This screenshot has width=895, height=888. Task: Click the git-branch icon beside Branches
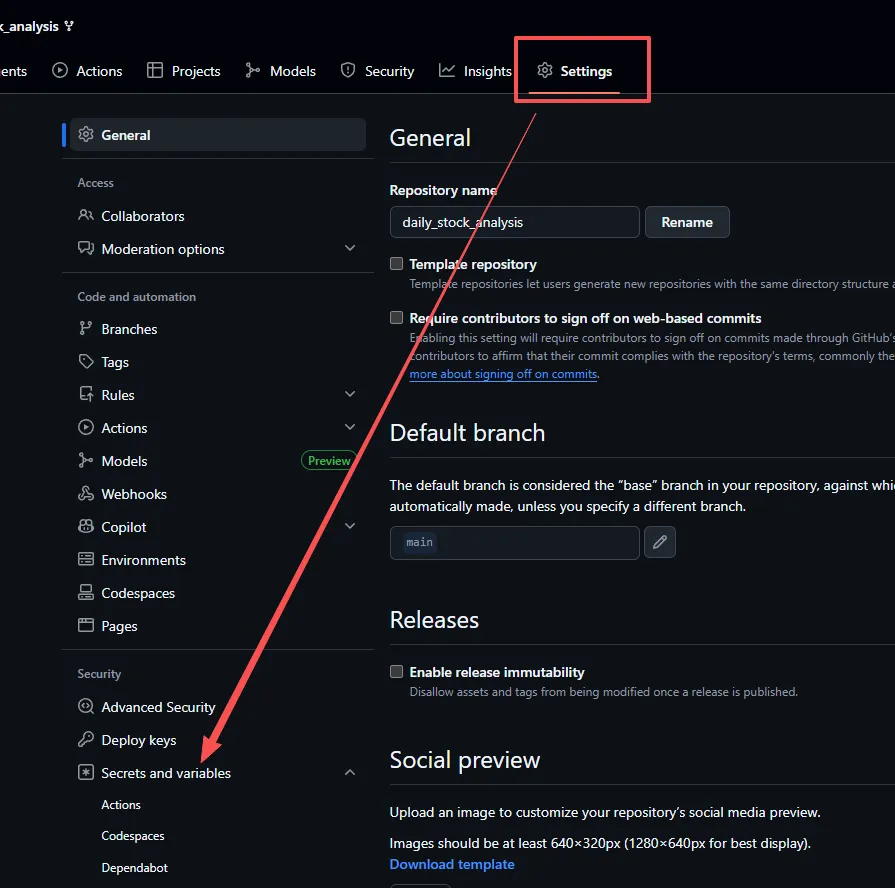(86, 329)
